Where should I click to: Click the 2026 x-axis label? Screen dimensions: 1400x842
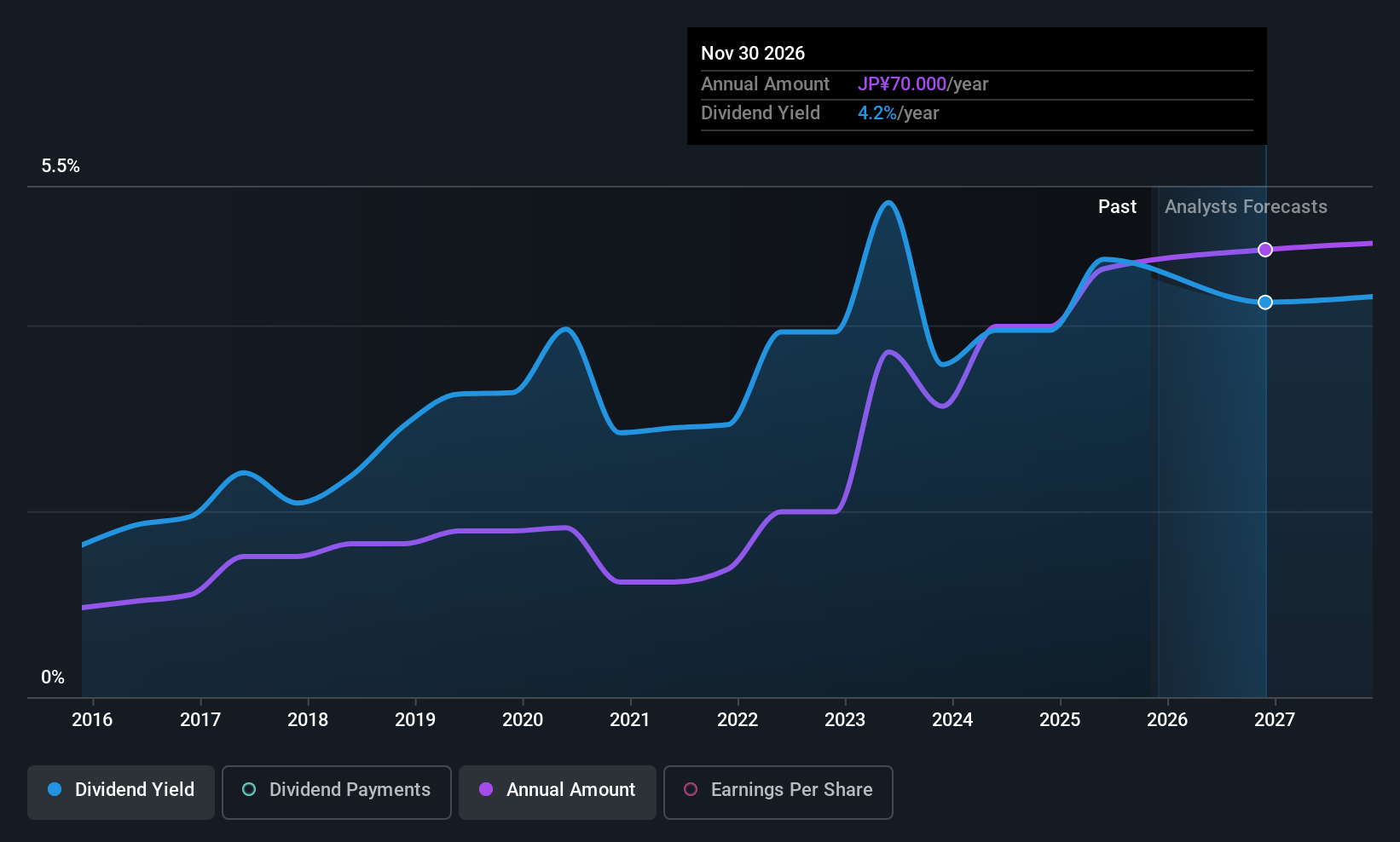1167,720
